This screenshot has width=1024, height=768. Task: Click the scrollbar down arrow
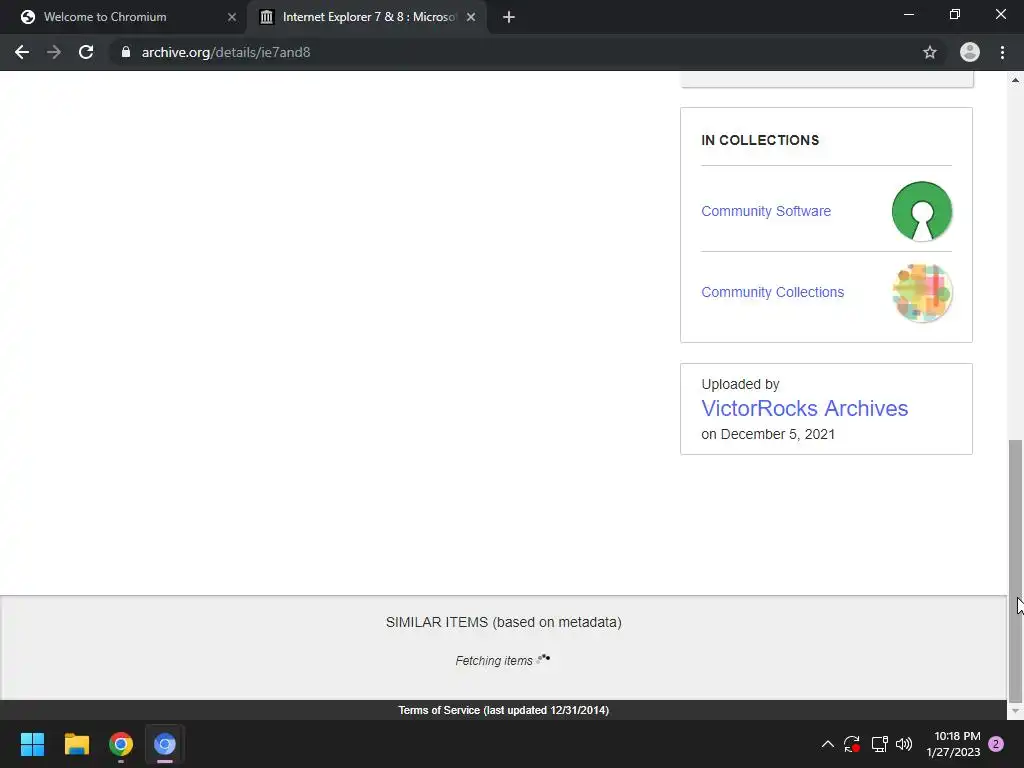pyautogui.click(x=1015, y=711)
